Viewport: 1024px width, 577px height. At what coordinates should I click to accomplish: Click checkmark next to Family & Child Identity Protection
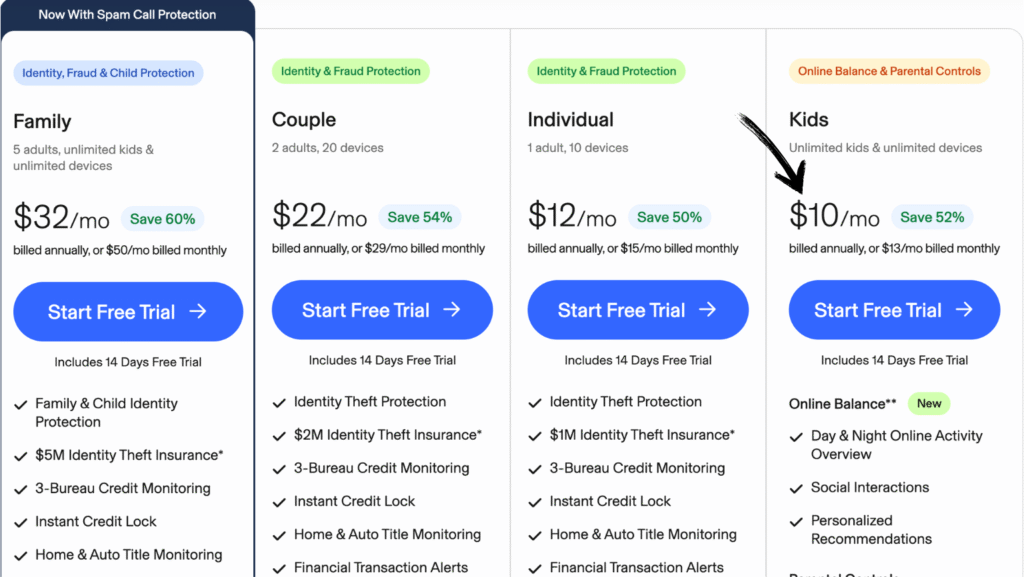point(21,405)
